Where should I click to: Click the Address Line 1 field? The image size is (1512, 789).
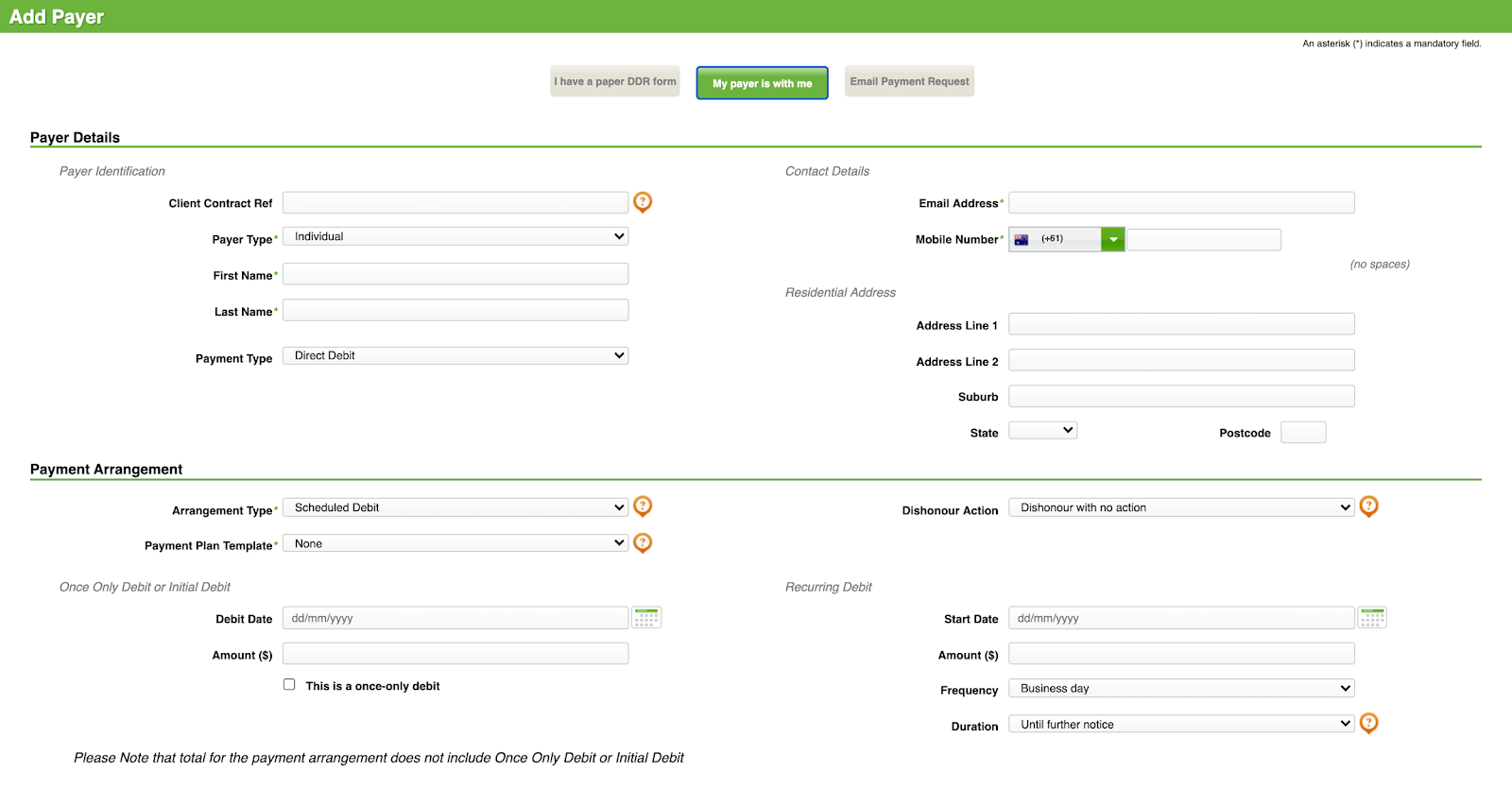coord(1181,324)
